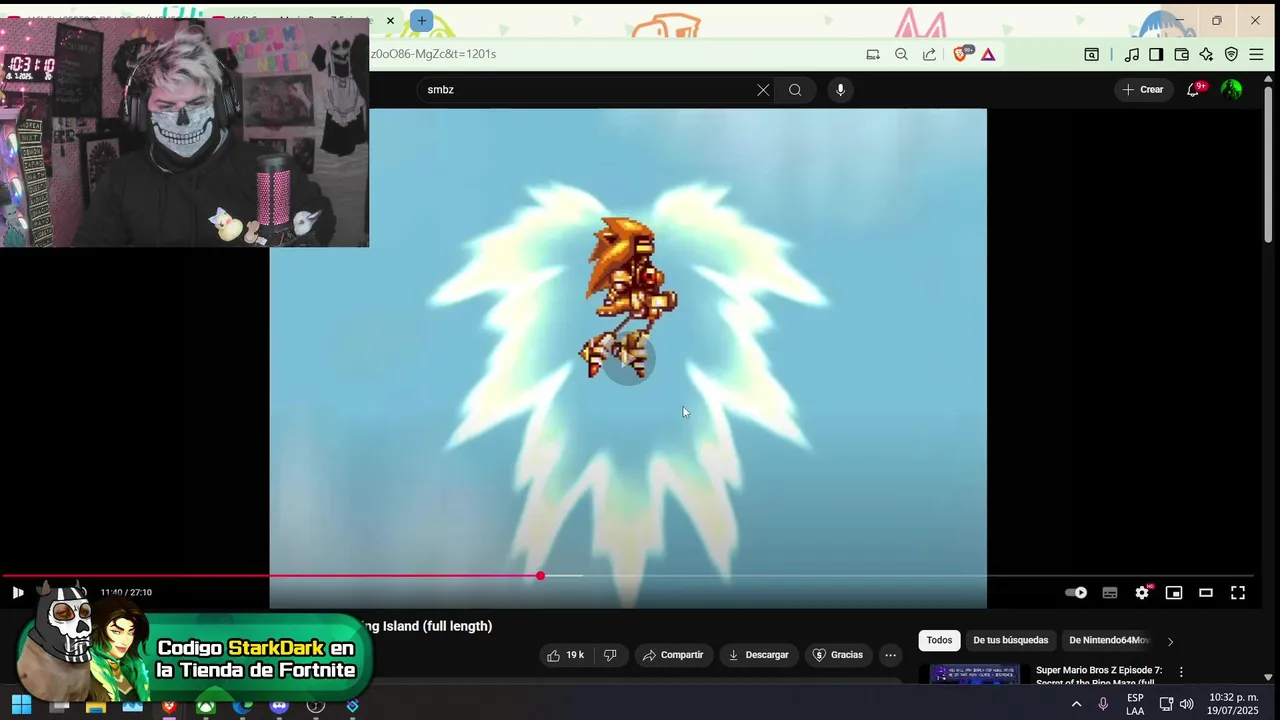Screen dimensions: 1280x720
Task: Open Microsoft Edge in taskbar
Action: [243, 706]
